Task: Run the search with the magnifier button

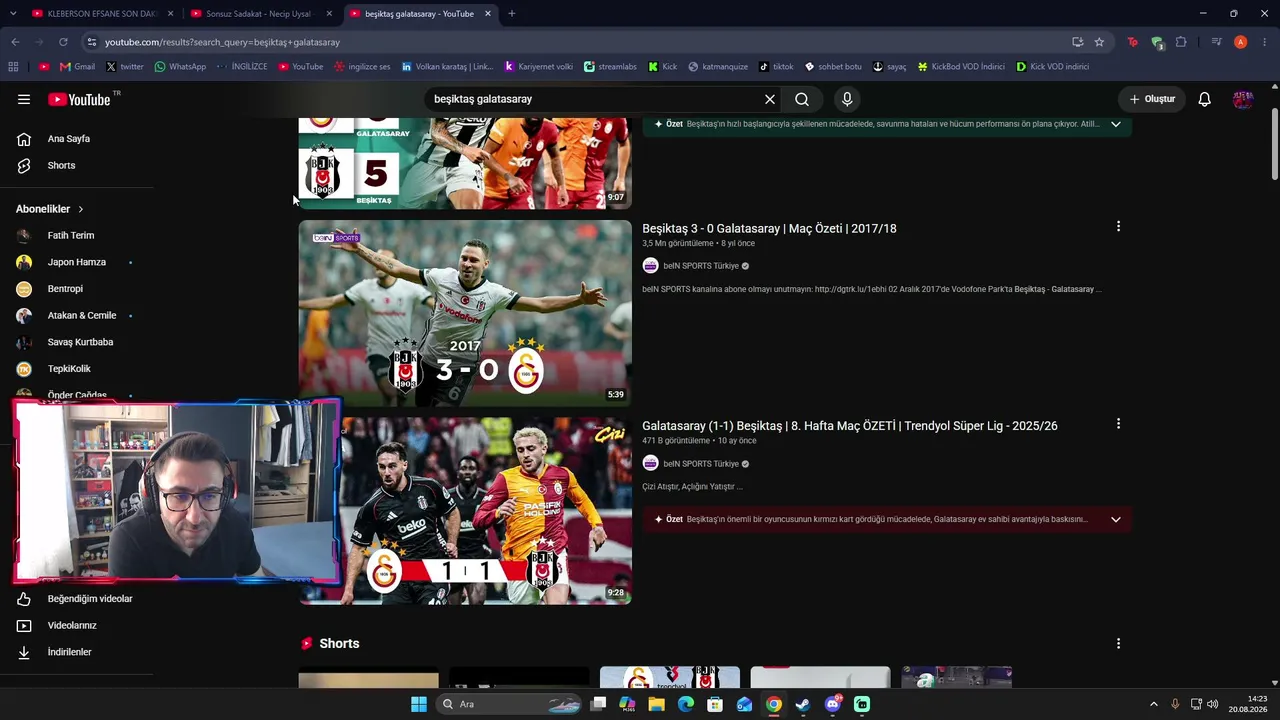Action: point(802,99)
